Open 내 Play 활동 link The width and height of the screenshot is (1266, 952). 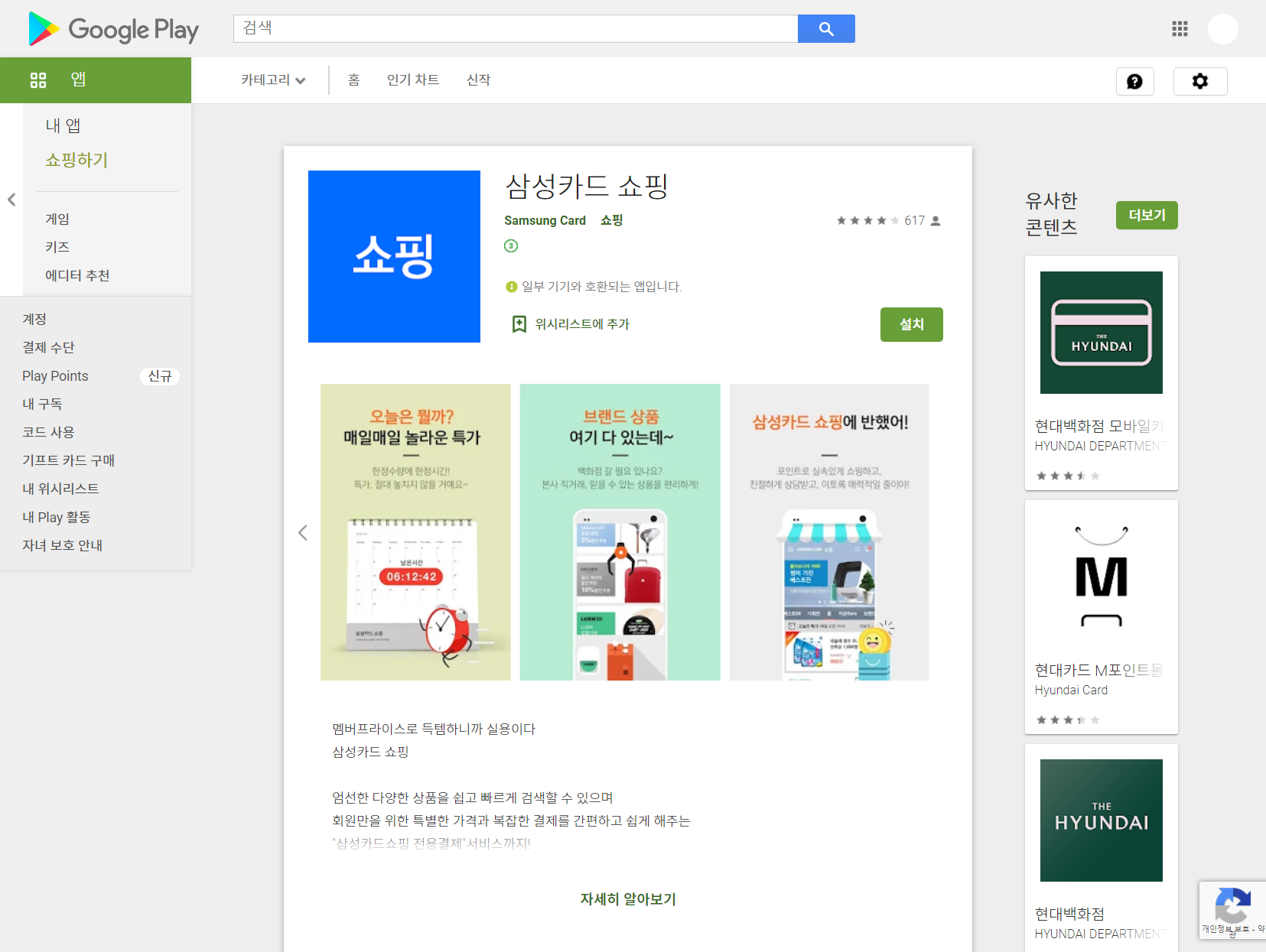[x=56, y=517]
